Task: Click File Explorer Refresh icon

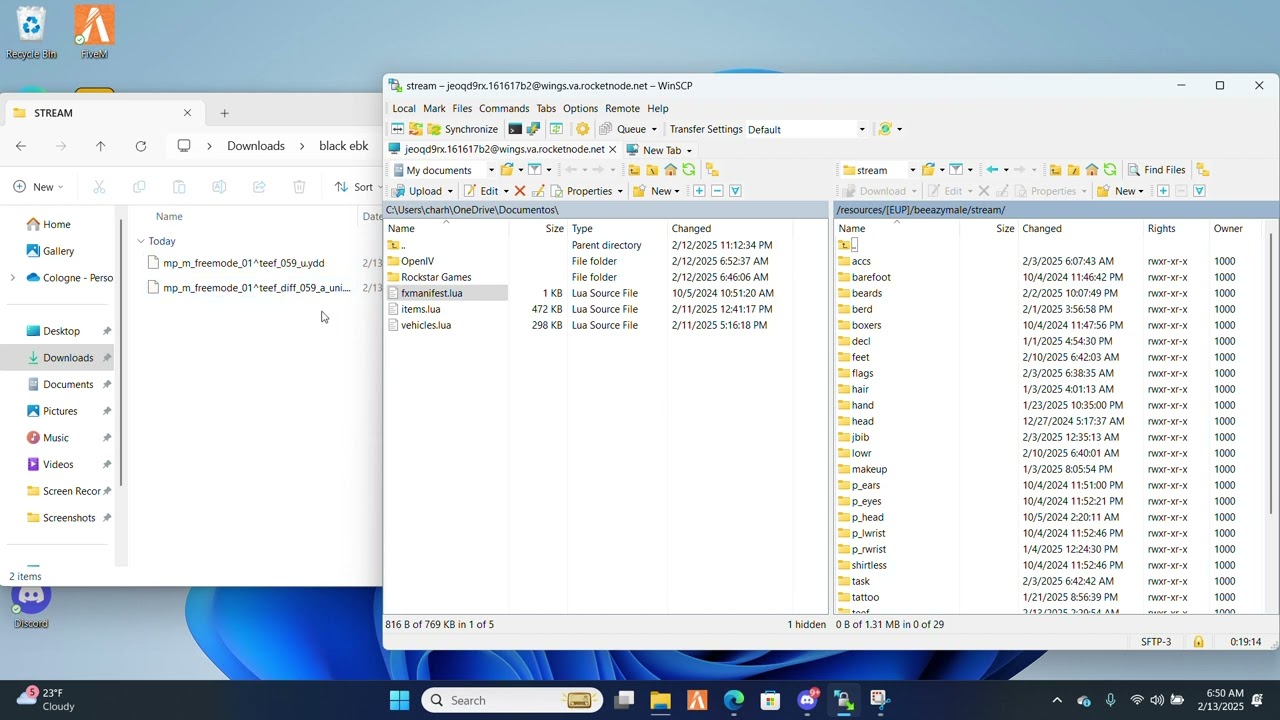Action: [141, 146]
